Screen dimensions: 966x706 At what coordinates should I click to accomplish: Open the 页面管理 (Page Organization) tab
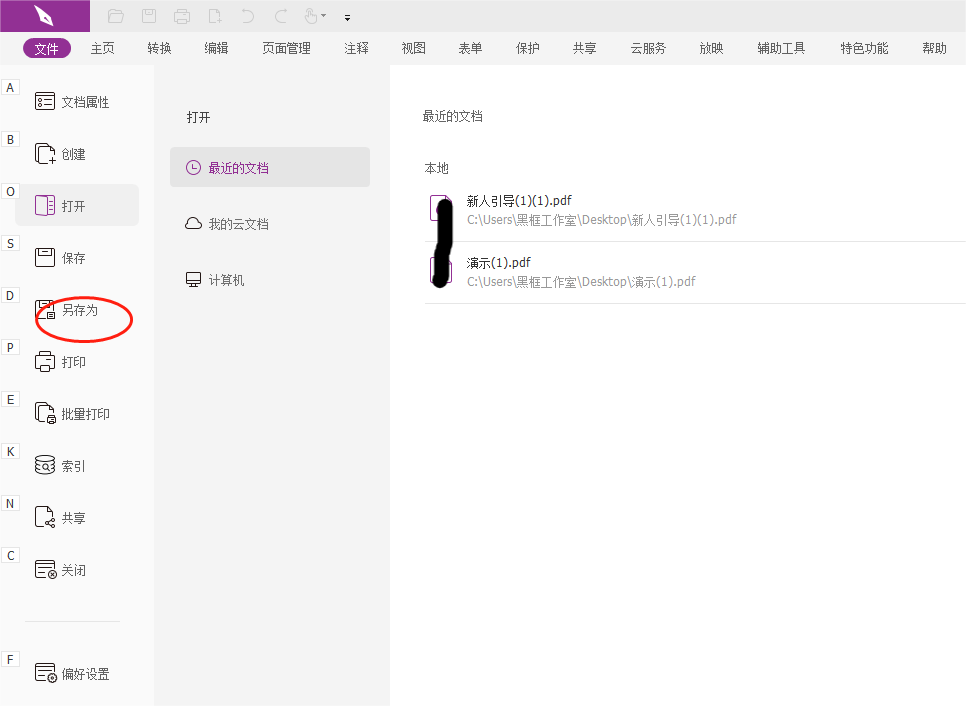tap(286, 47)
